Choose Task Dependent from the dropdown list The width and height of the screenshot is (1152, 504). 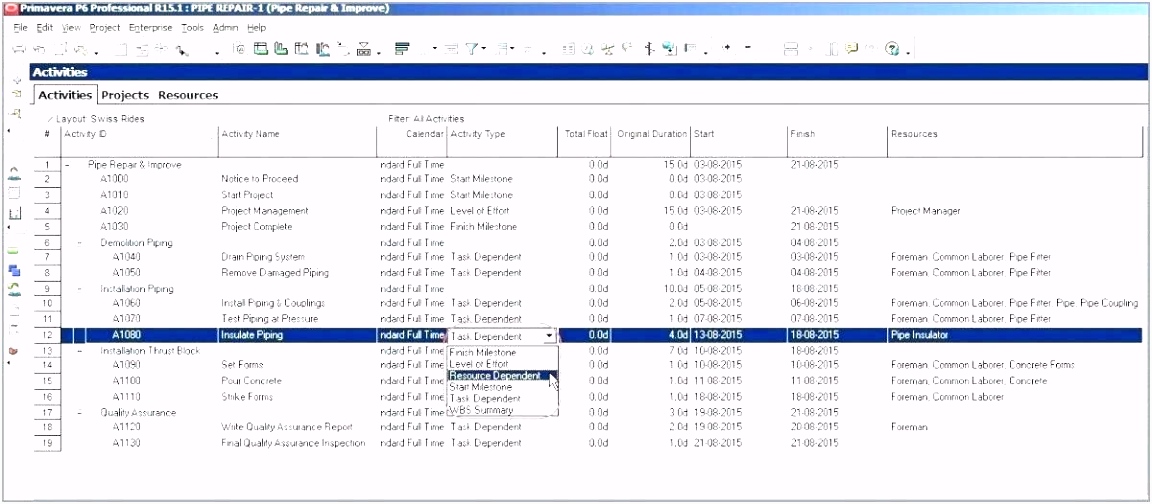point(503,398)
